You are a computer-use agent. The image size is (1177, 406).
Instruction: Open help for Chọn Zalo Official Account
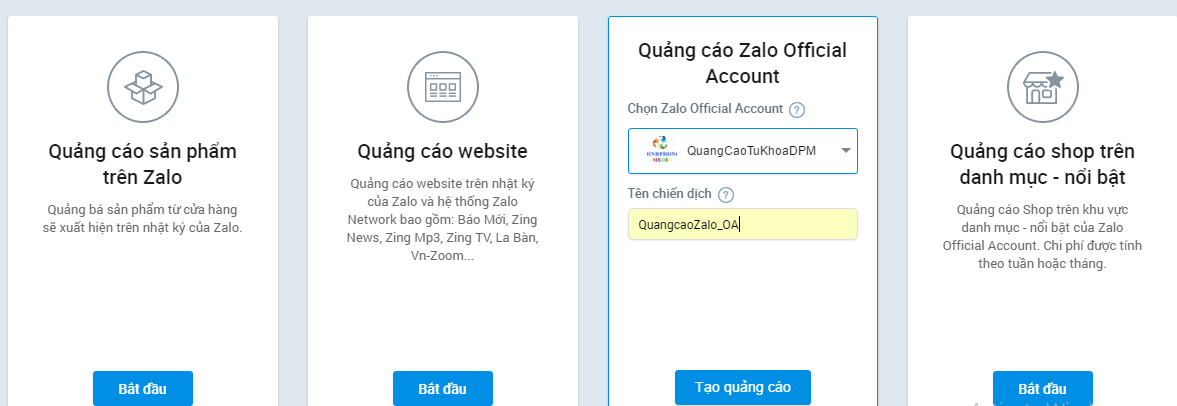point(797,110)
